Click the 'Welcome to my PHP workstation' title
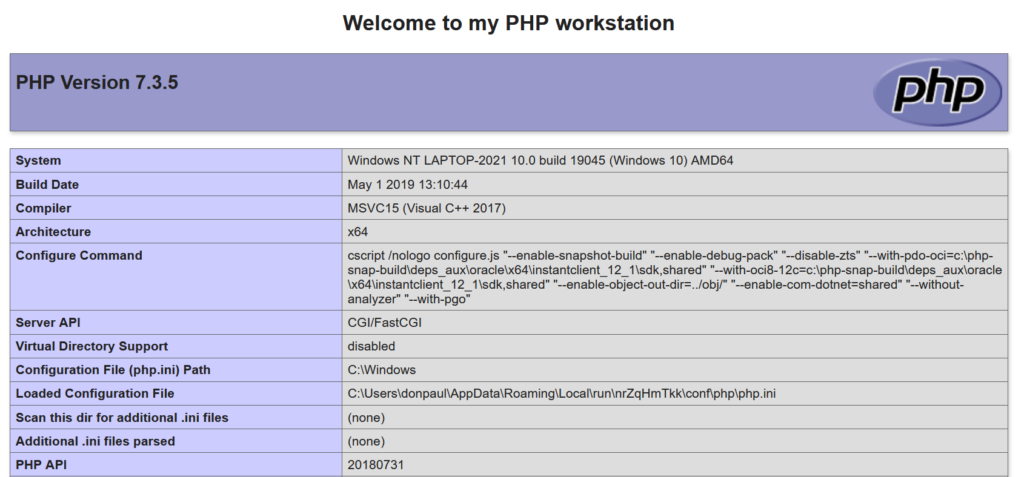This screenshot has height=477, width=1024. pos(508,23)
